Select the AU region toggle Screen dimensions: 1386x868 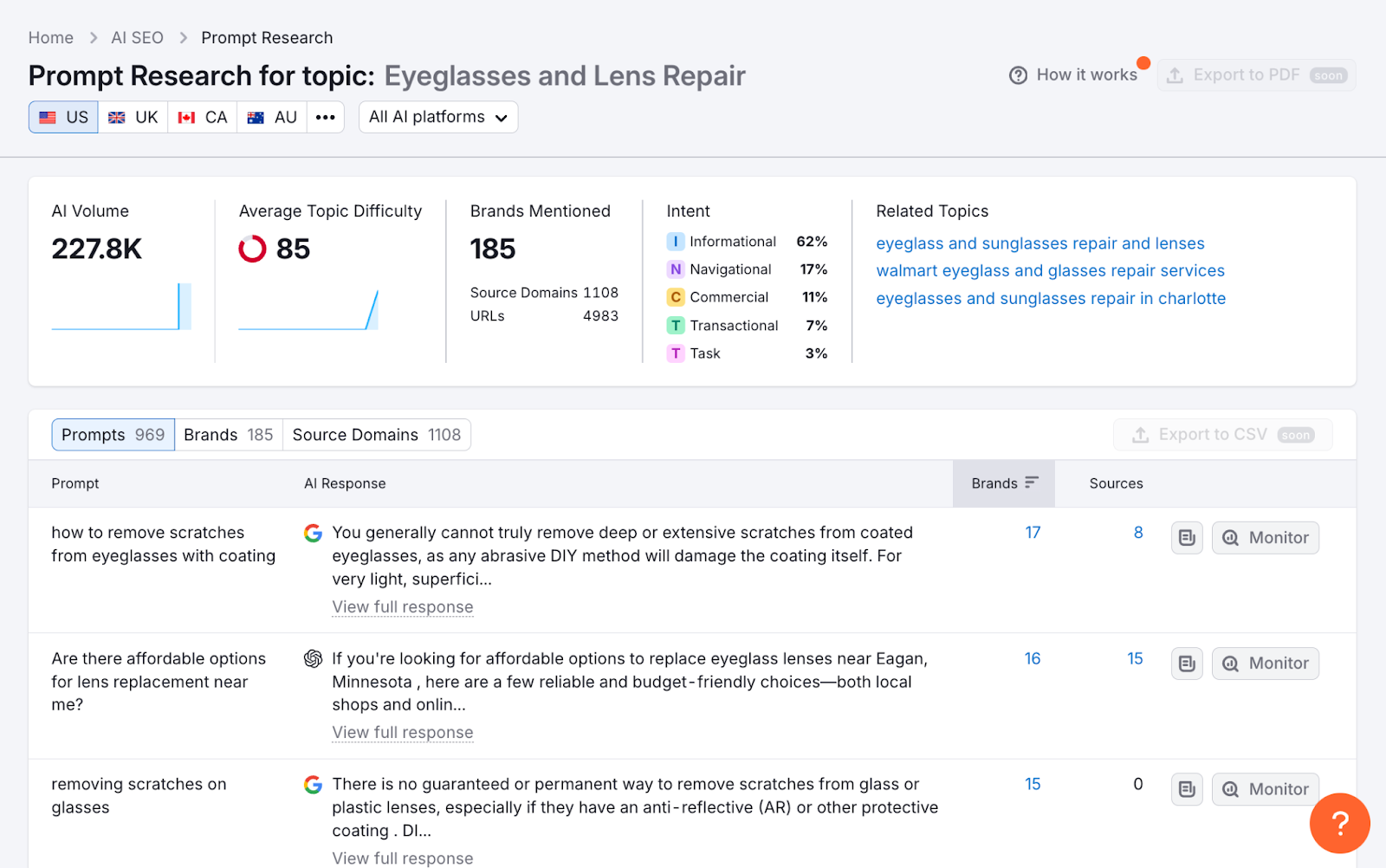click(271, 117)
